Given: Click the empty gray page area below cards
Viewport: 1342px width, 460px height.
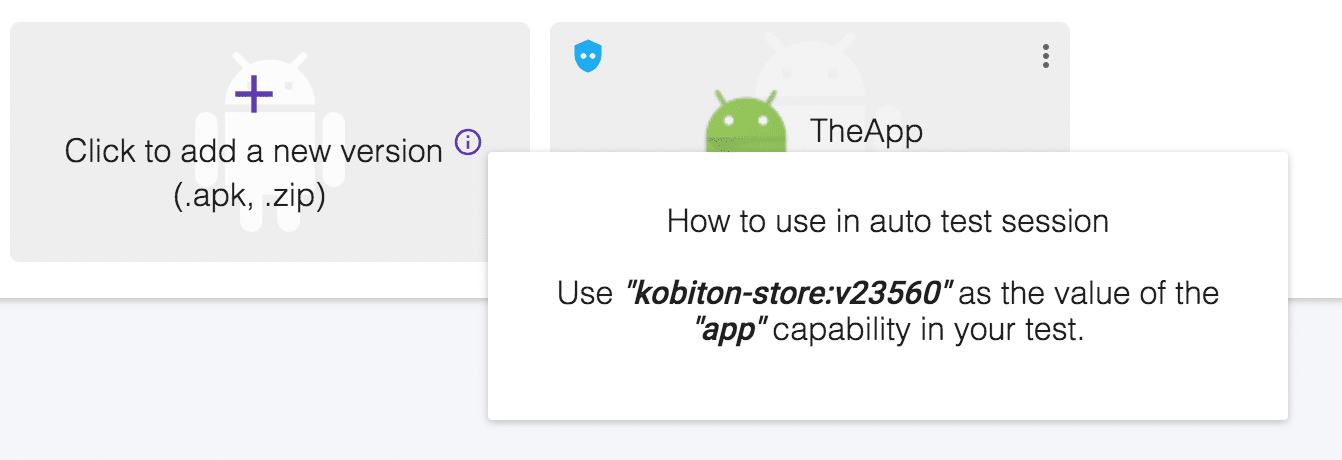Looking at the screenshot, I should point(240,380).
